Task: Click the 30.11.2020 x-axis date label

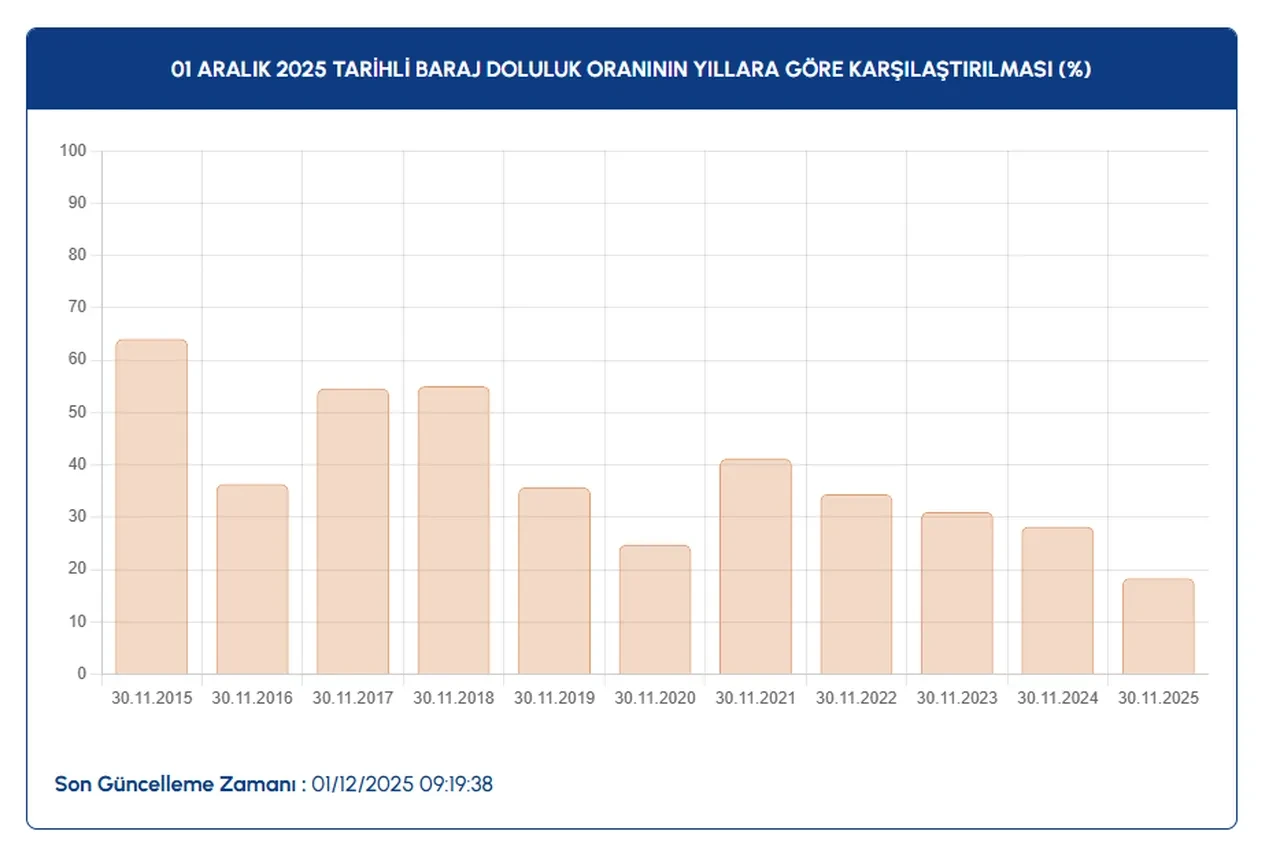Action: point(655,698)
